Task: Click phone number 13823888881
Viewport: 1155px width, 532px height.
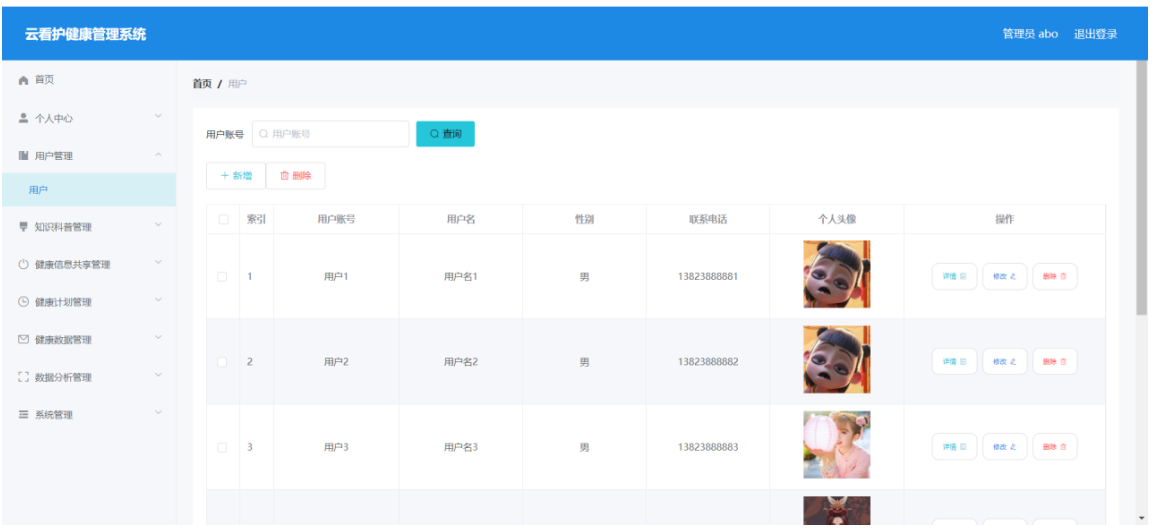Action: (708, 277)
